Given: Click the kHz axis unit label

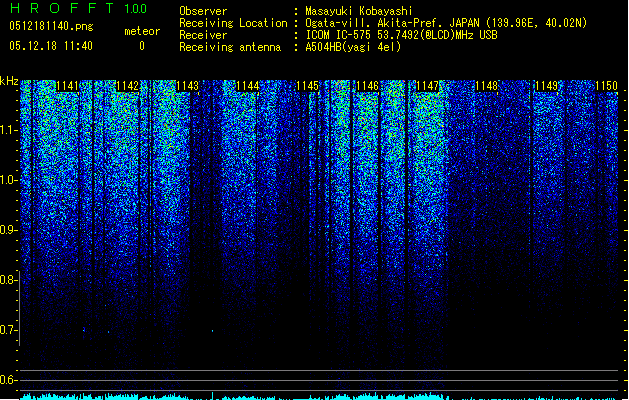Looking at the screenshot, I should (9, 81).
